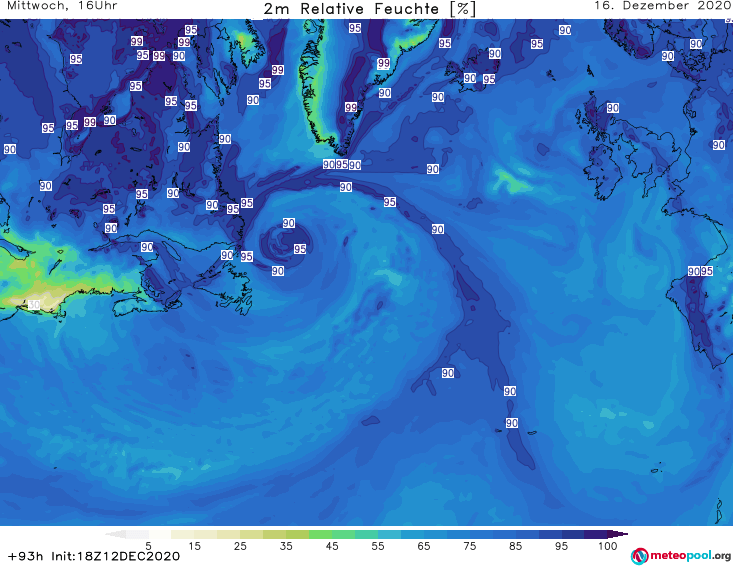The width and height of the screenshot is (733, 566).
Task: Click legend value '100' on color bar
Action: coord(608,546)
